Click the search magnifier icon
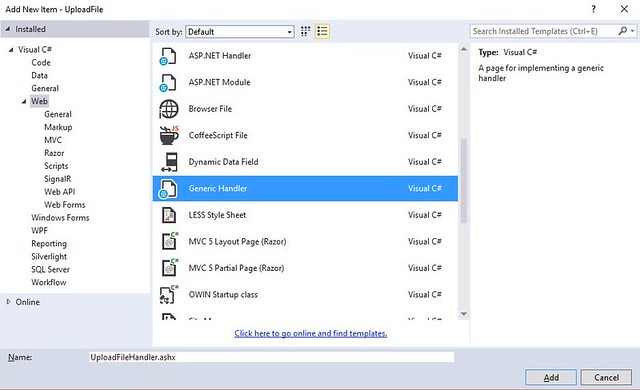Image resolution: width=640 pixels, height=390 pixels. pos(623,31)
